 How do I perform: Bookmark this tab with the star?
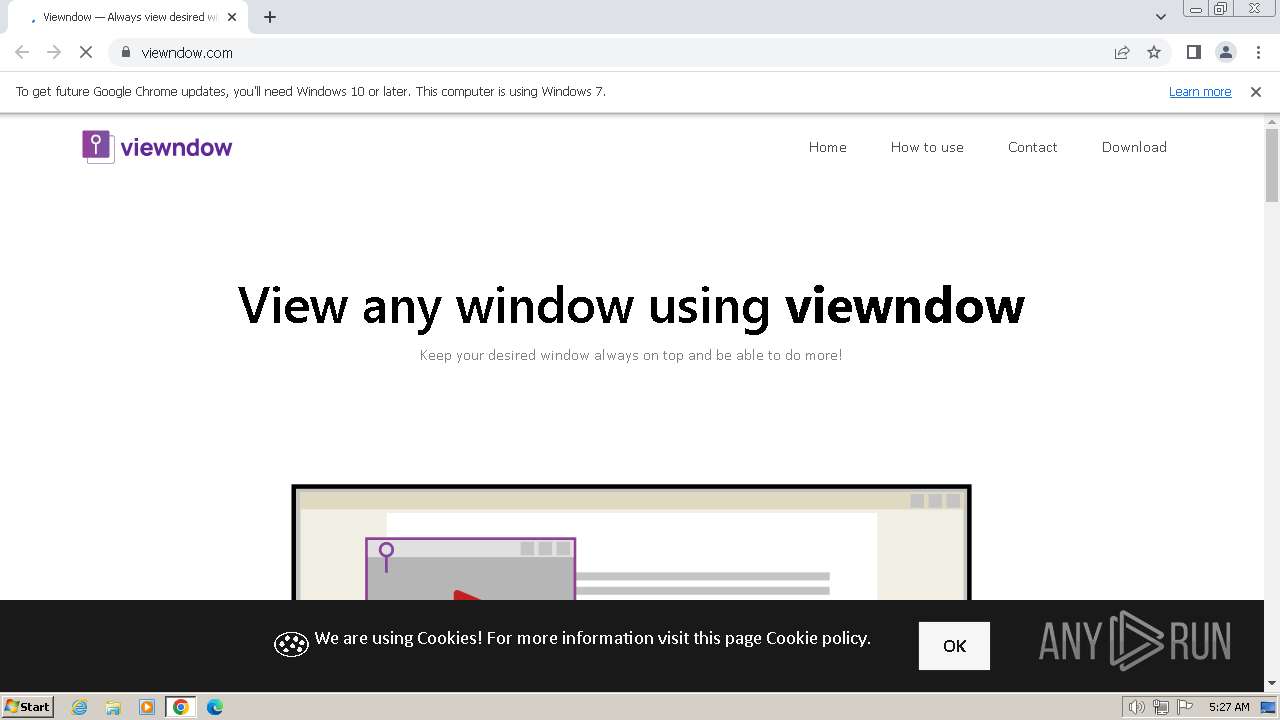pos(1154,52)
